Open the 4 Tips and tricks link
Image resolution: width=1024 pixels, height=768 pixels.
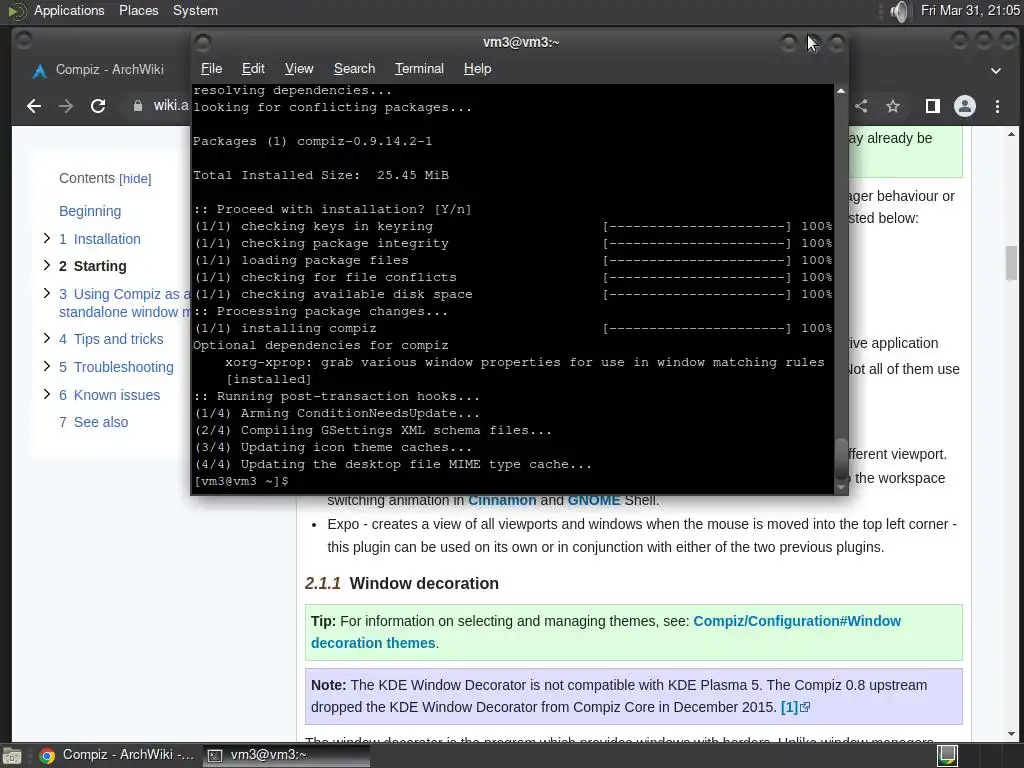coord(111,339)
